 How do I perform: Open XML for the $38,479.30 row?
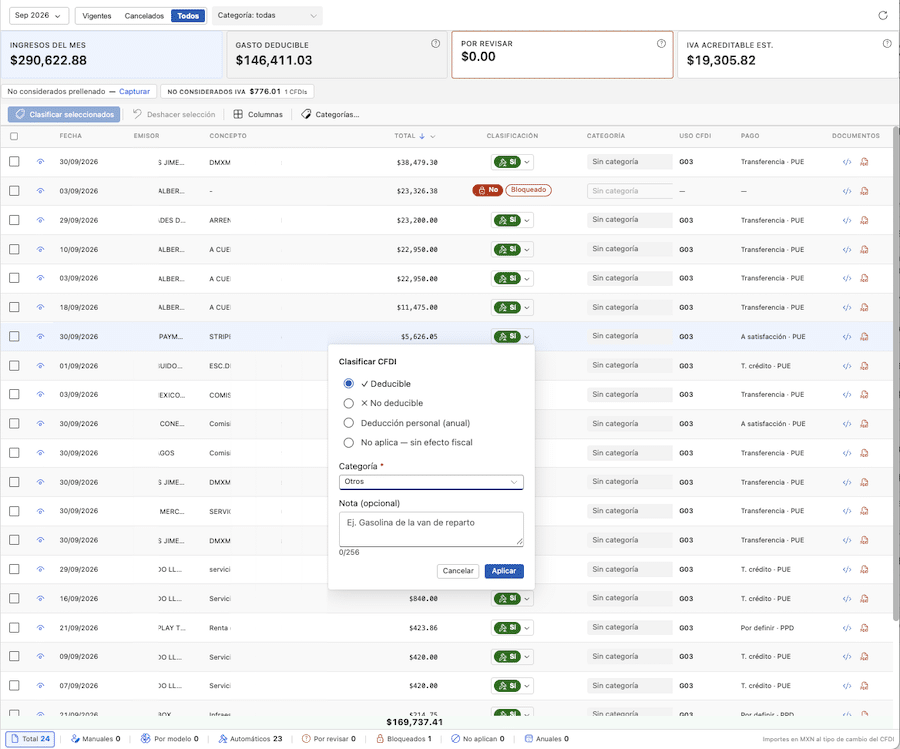[x=847, y=162]
